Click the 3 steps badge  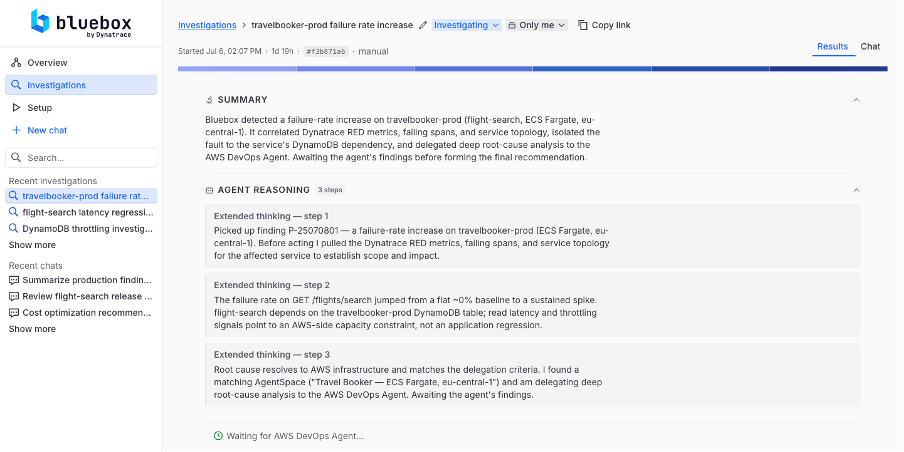[330, 190]
